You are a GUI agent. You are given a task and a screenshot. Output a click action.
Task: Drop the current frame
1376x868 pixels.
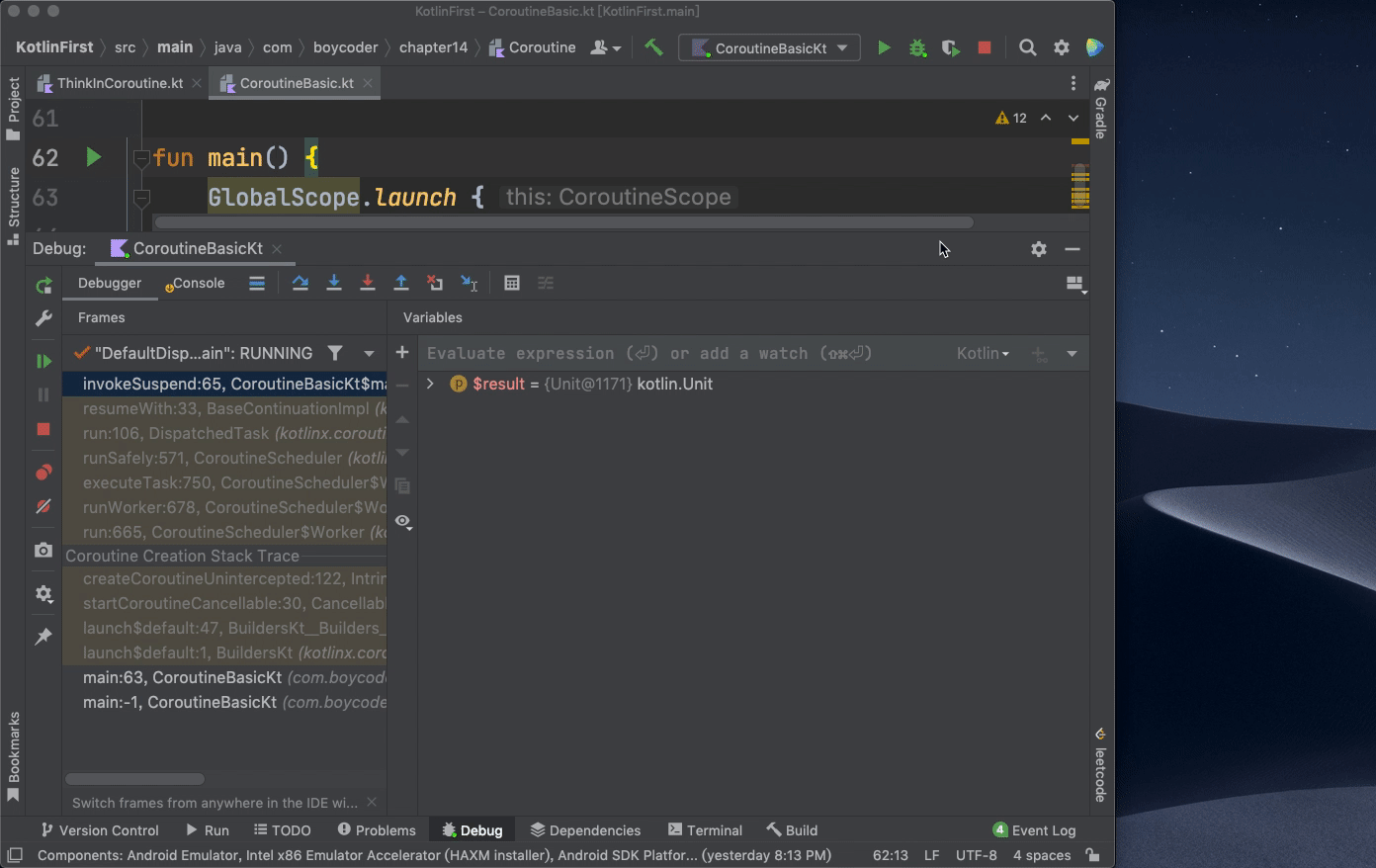pyautogui.click(x=435, y=284)
